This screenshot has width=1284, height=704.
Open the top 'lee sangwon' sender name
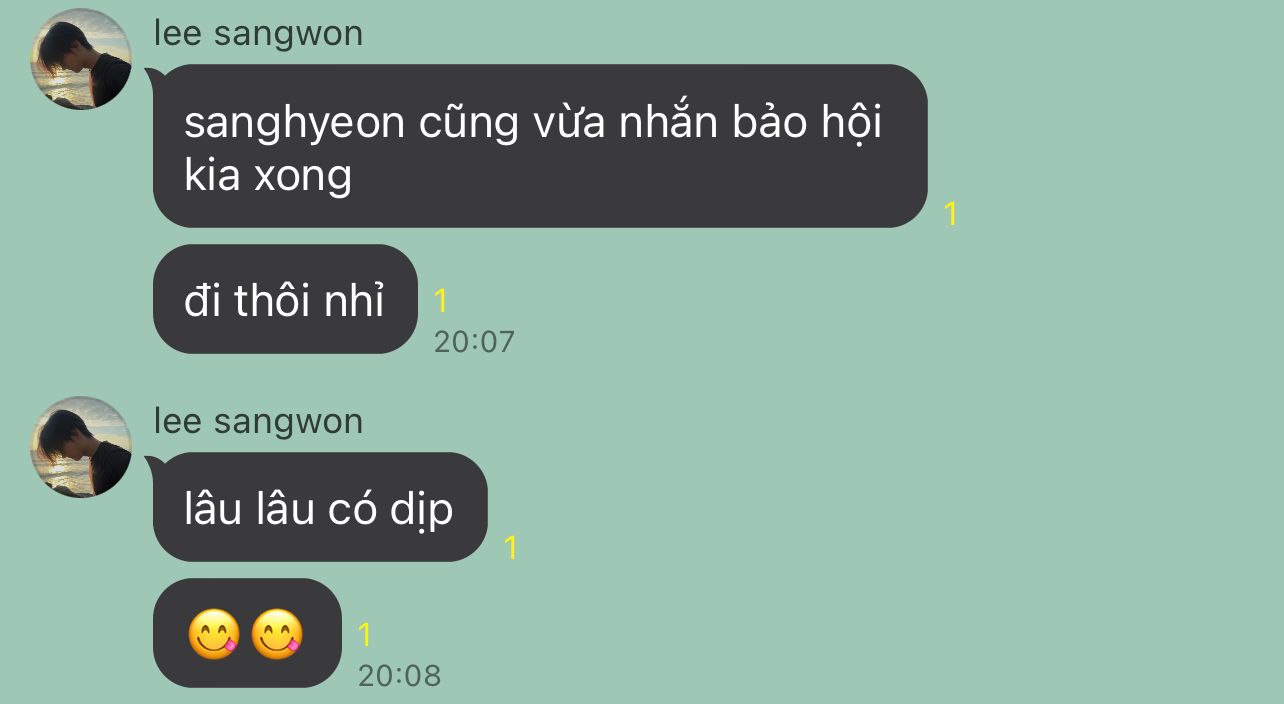click(x=258, y=33)
